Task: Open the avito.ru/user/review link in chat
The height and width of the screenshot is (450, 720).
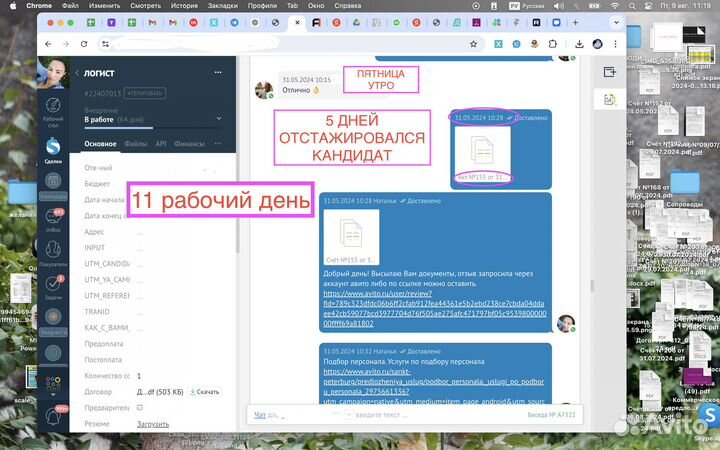Action: 434,308
